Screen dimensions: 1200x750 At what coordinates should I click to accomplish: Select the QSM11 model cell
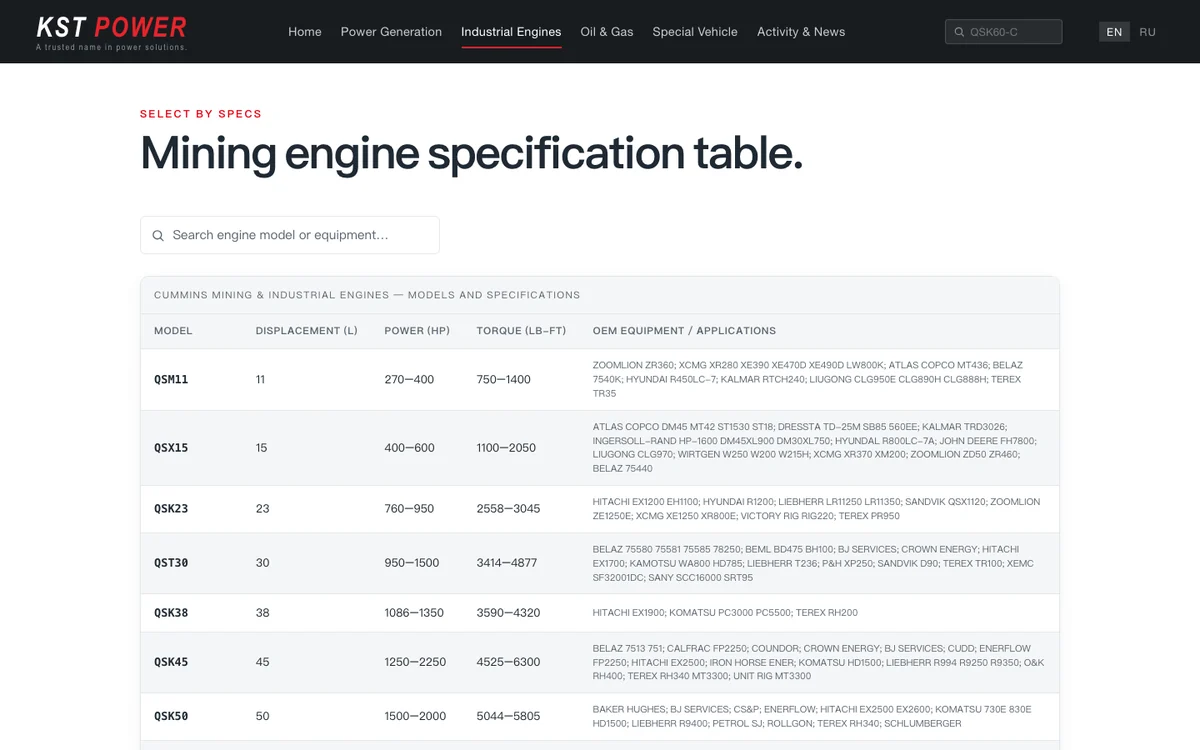171,380
